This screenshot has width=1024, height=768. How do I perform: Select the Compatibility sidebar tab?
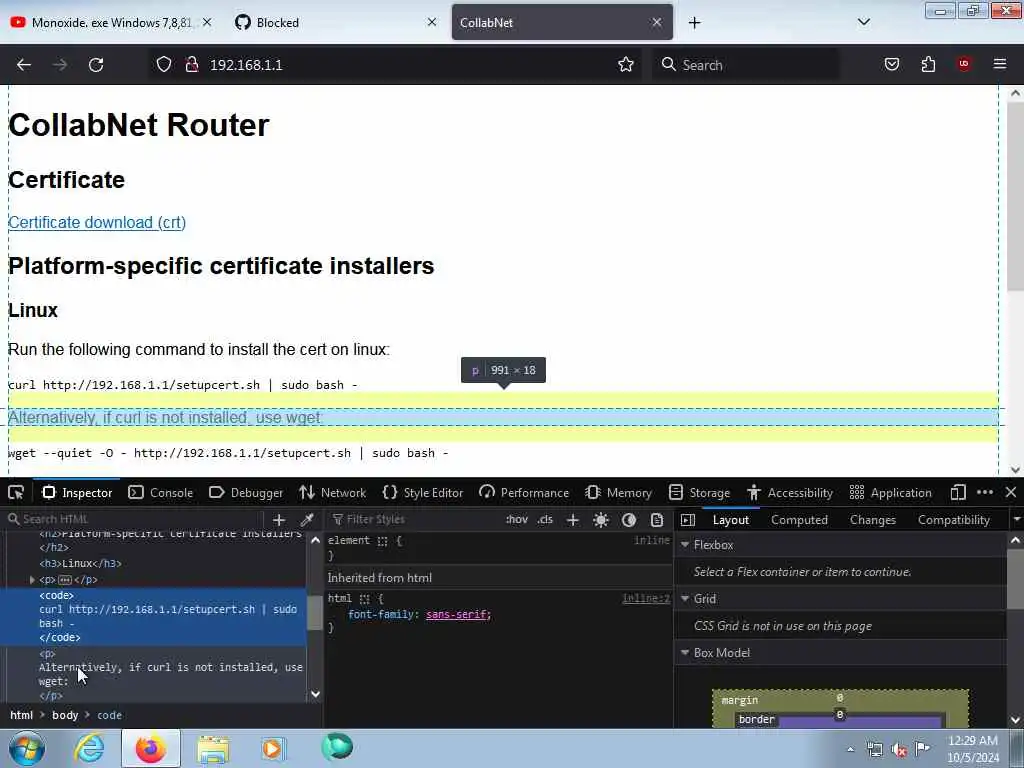tap(953, 520)
